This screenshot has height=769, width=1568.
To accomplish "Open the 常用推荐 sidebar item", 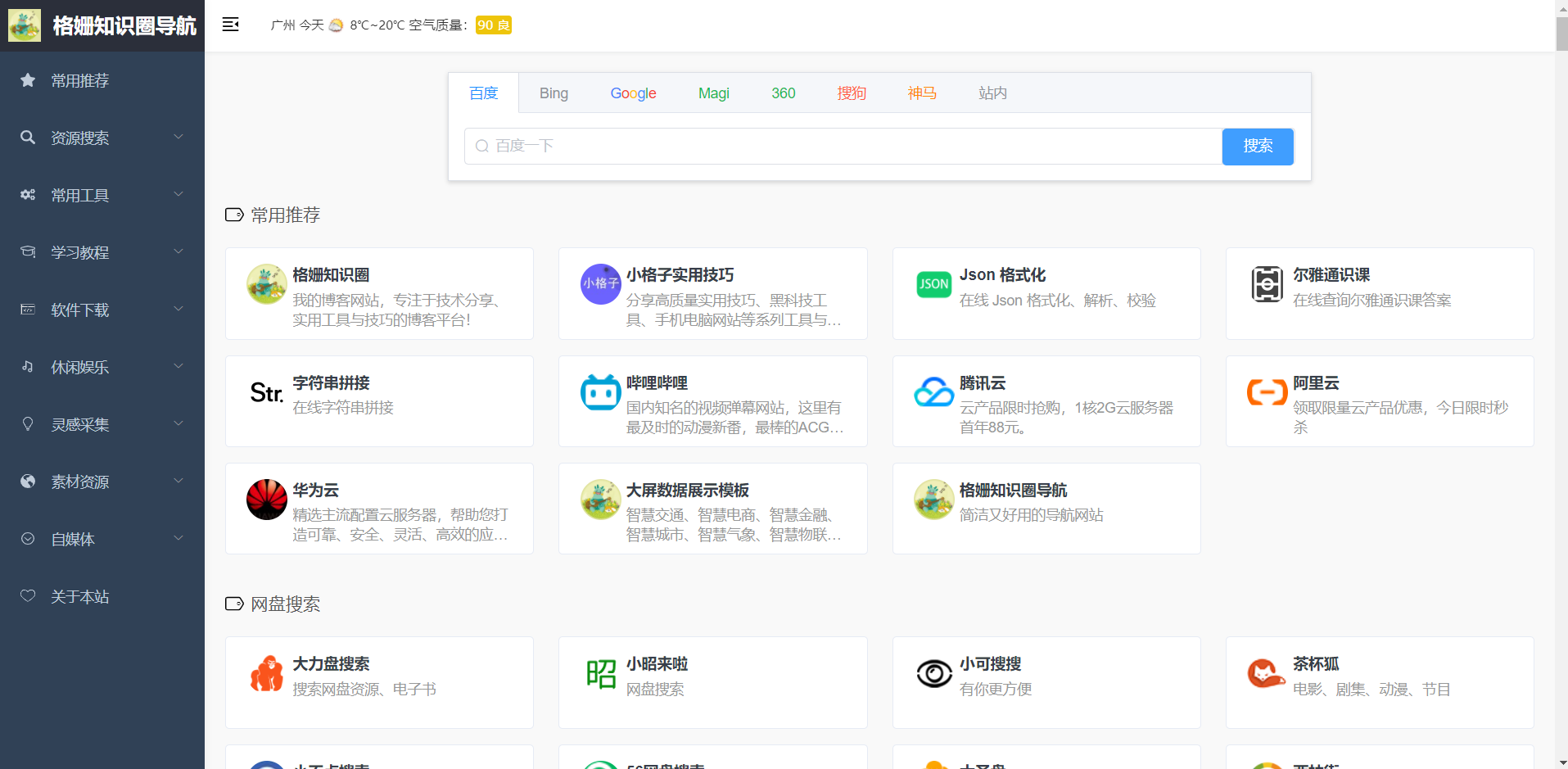I will click(102, 80).
